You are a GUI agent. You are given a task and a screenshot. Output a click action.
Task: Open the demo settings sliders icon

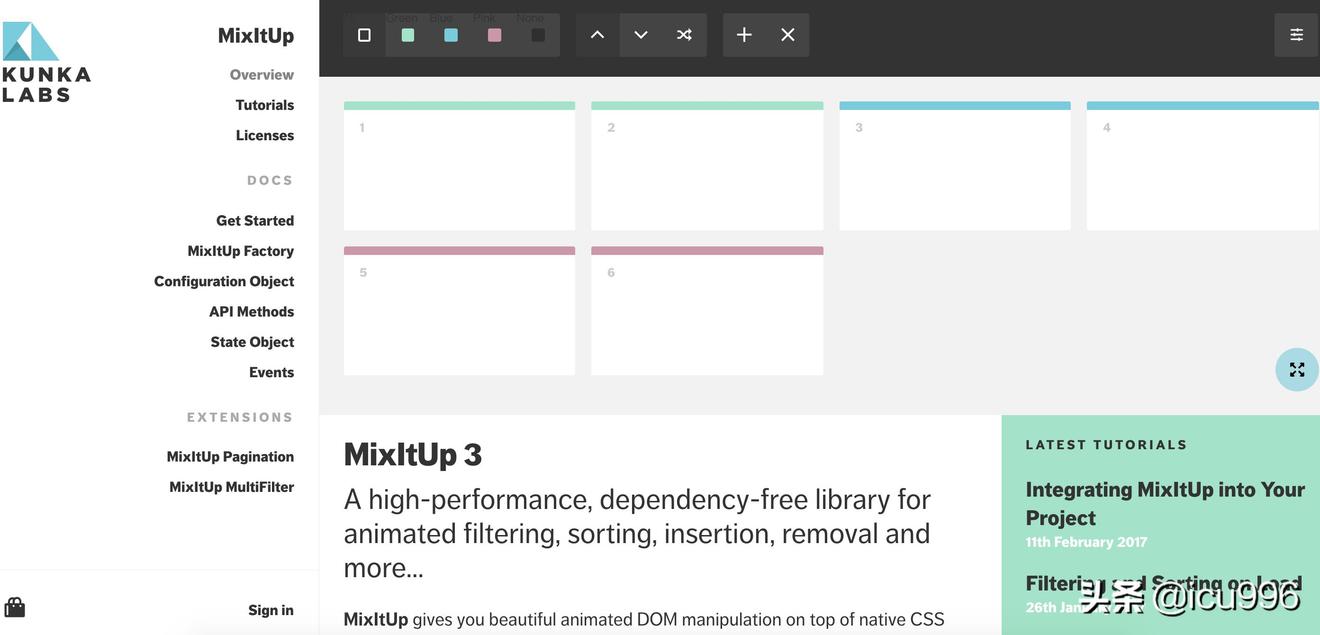point(1296,35)
